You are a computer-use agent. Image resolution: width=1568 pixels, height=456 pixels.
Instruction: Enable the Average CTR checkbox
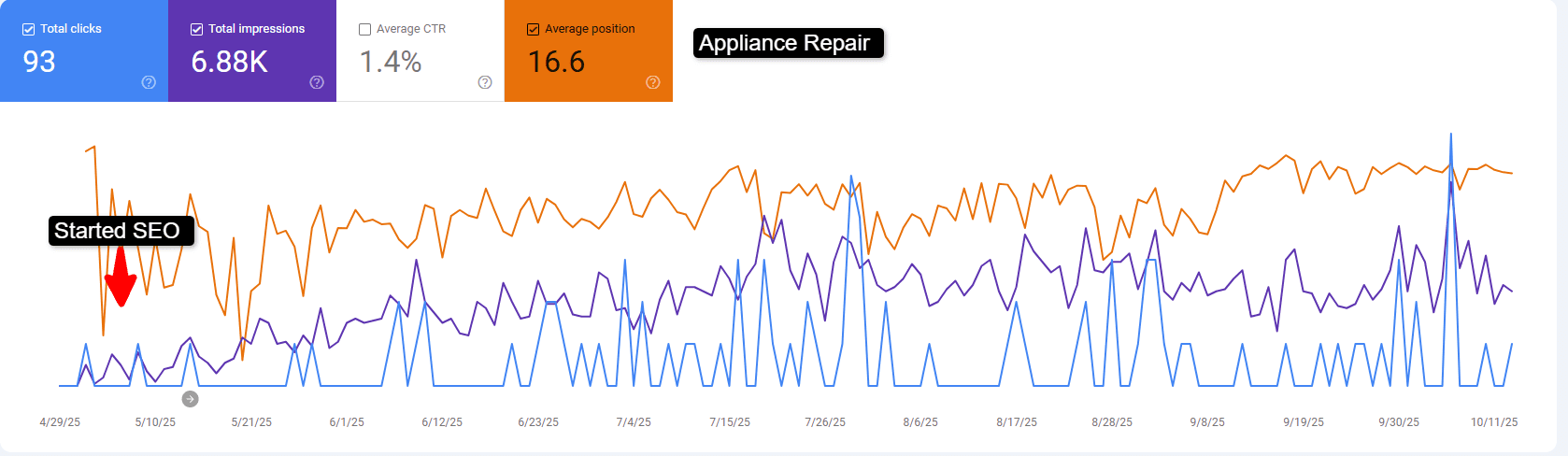[x=365, y=29]
